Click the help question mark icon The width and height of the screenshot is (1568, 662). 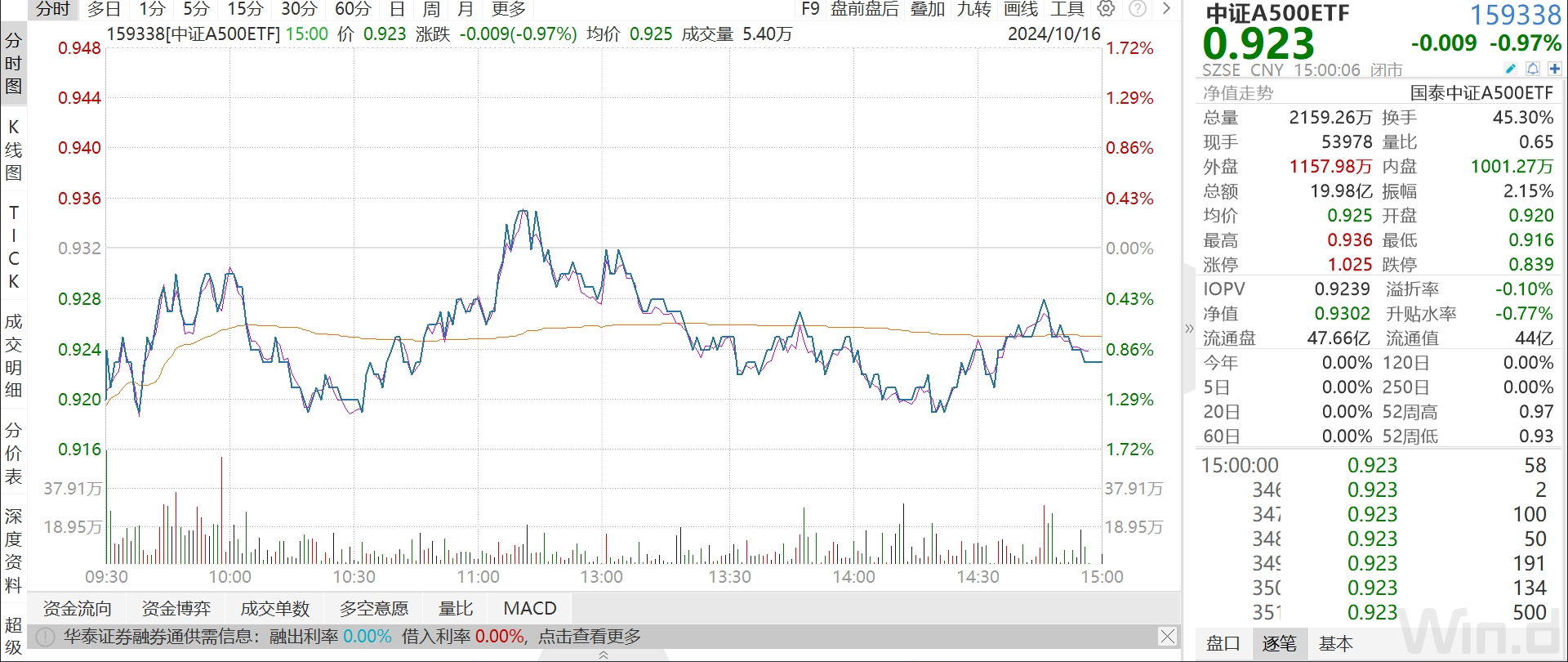(1138, 9)
